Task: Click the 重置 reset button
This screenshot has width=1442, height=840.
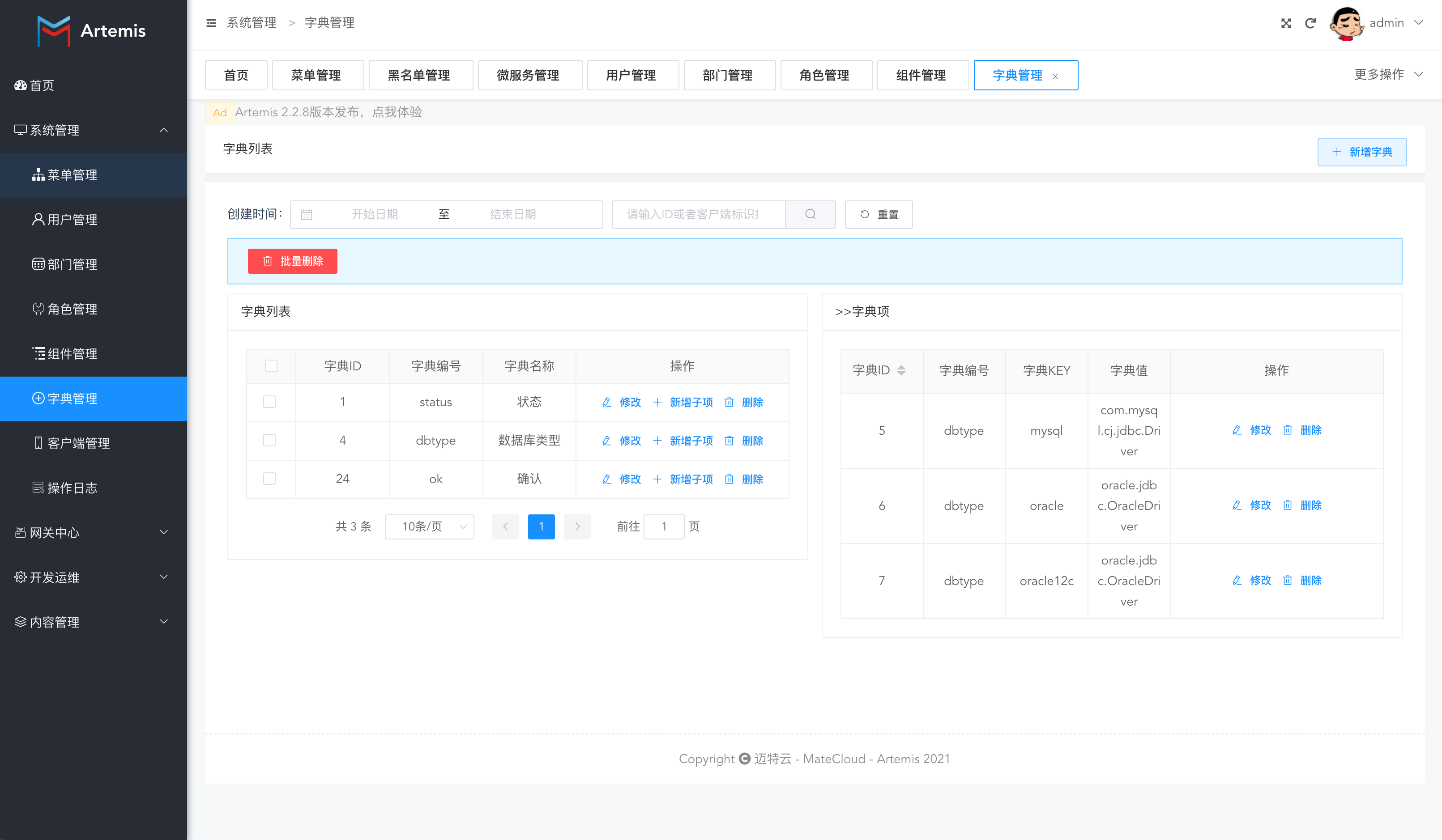Action: pos(879,214)
